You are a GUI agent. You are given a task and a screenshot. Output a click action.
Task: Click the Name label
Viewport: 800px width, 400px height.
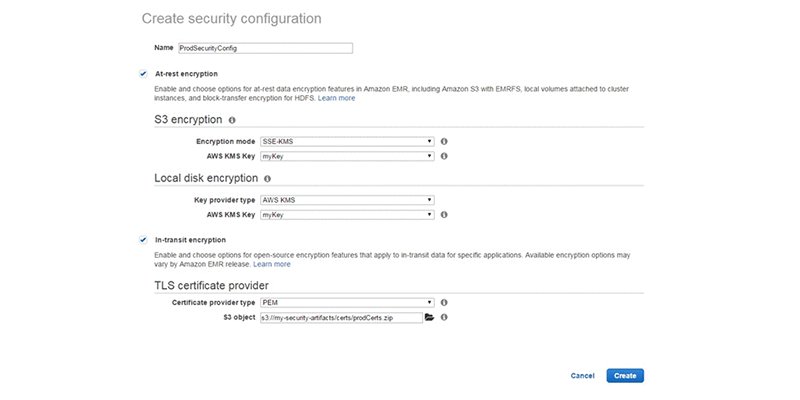tap(164, 47)
